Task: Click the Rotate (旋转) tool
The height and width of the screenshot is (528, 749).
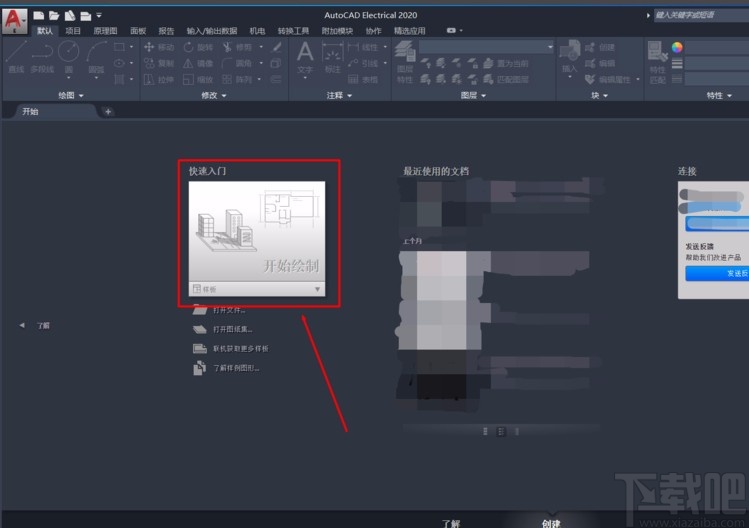Action: point(198,47)
